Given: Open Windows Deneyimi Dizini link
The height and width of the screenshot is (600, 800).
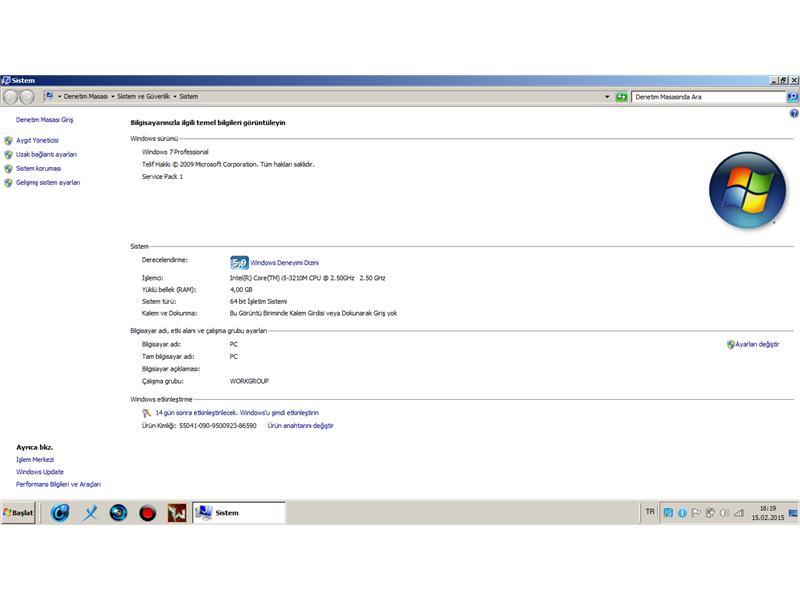Looking at the screenshot, I should tap(284, 263).
